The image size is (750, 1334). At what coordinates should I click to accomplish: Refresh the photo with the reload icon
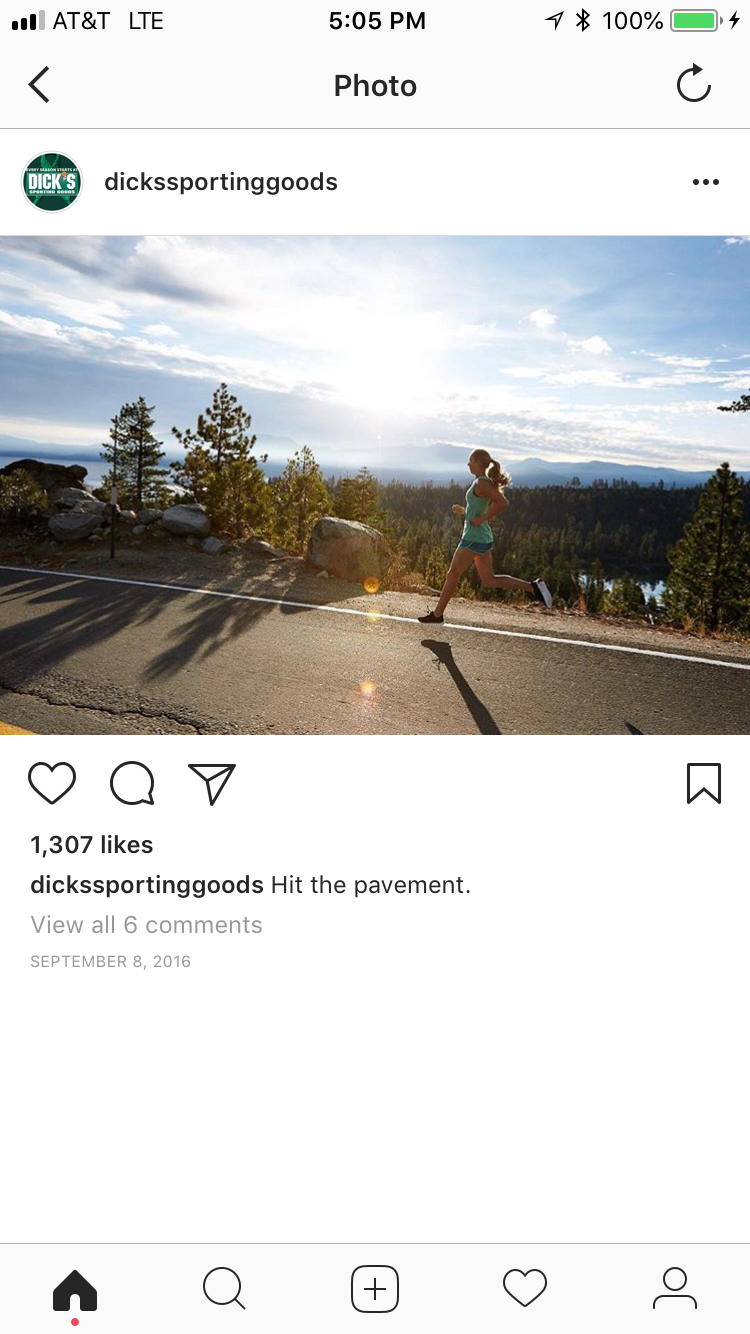click(693, 85)
